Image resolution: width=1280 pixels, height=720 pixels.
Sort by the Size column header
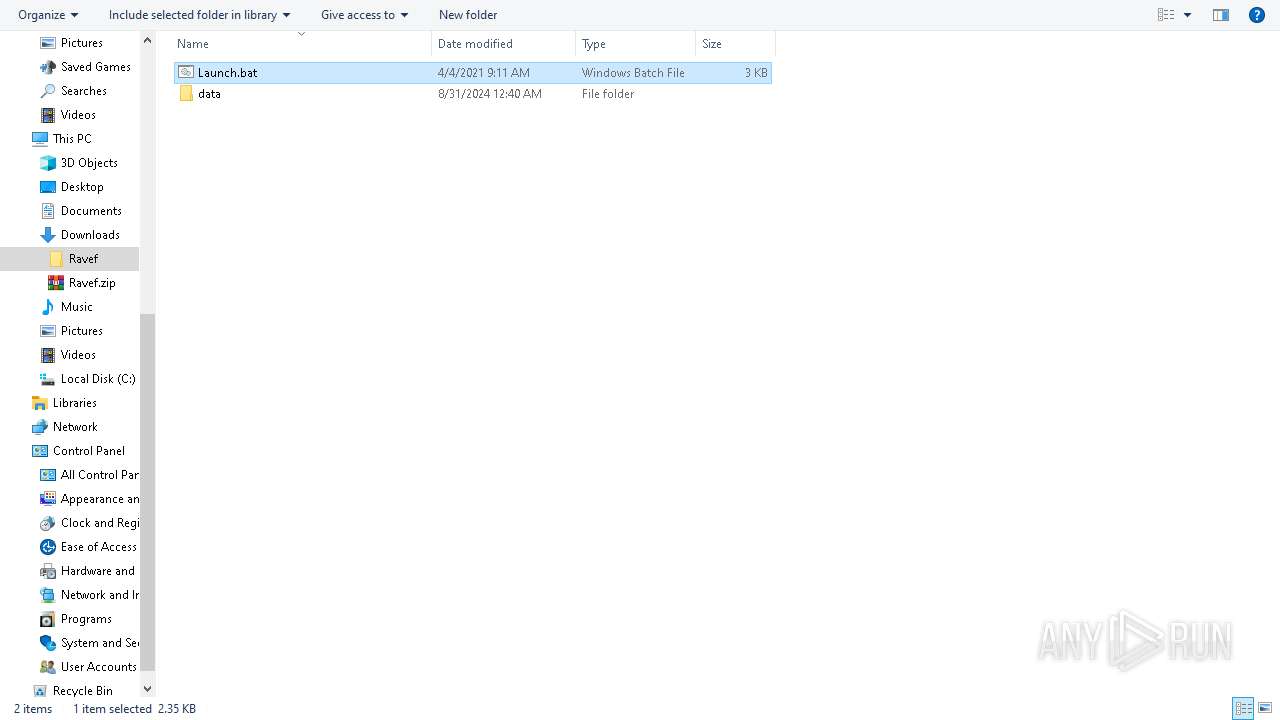tap(736, 44)
